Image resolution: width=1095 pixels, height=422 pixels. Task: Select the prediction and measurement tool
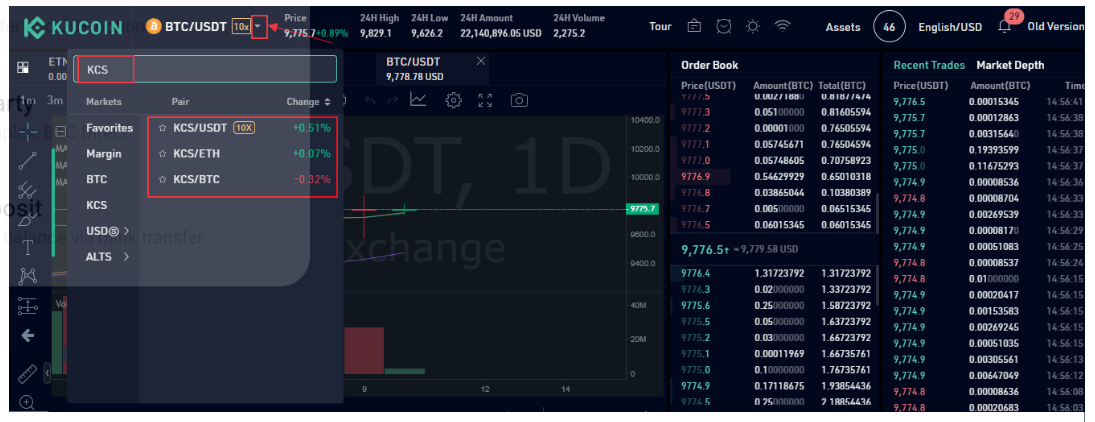28,305
